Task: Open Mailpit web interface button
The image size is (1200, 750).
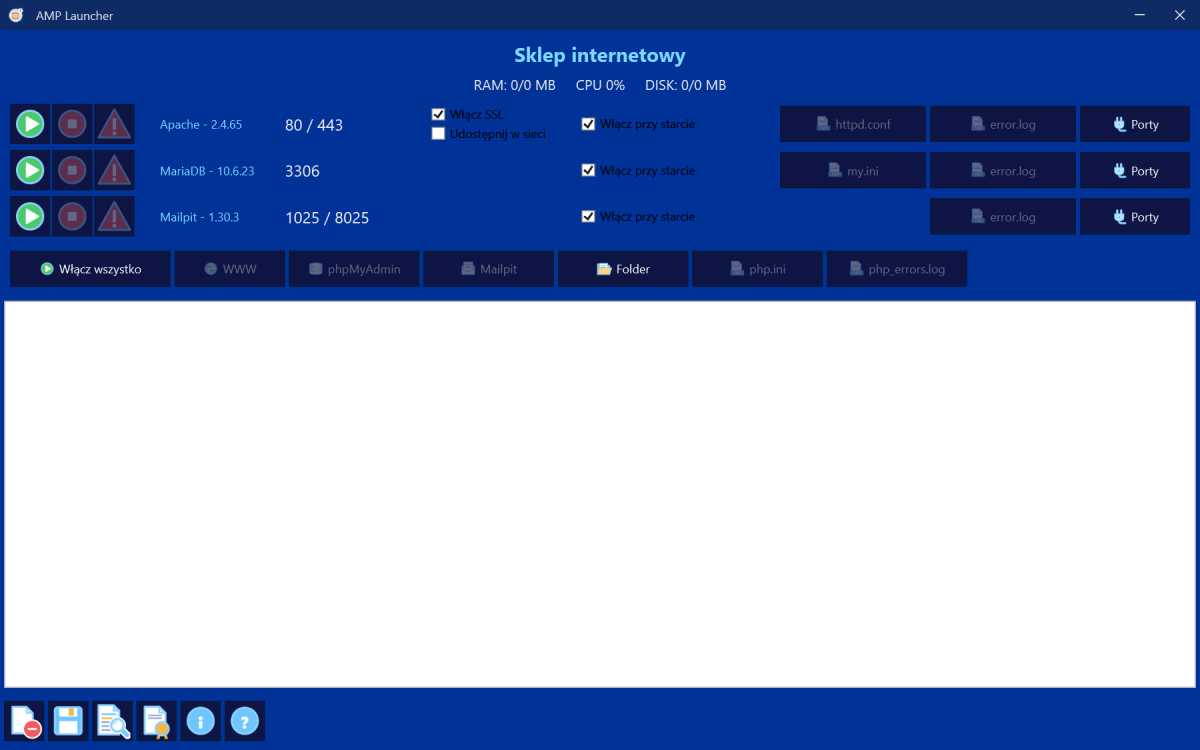Action: coord(488,269)
